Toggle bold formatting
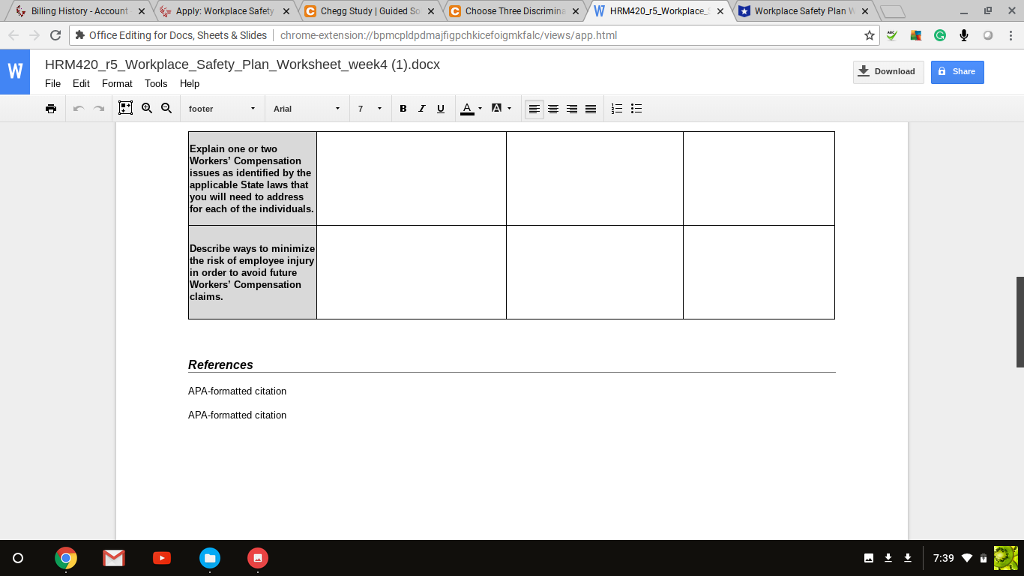1024x576 pixels. (403, 108)
